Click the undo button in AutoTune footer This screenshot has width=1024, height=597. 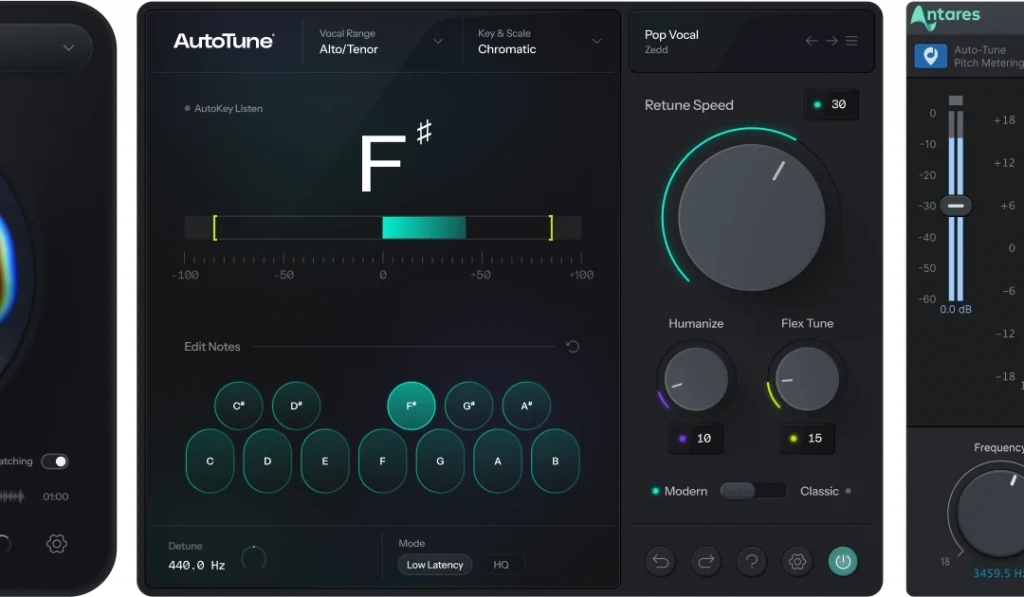tap(660, 561)
